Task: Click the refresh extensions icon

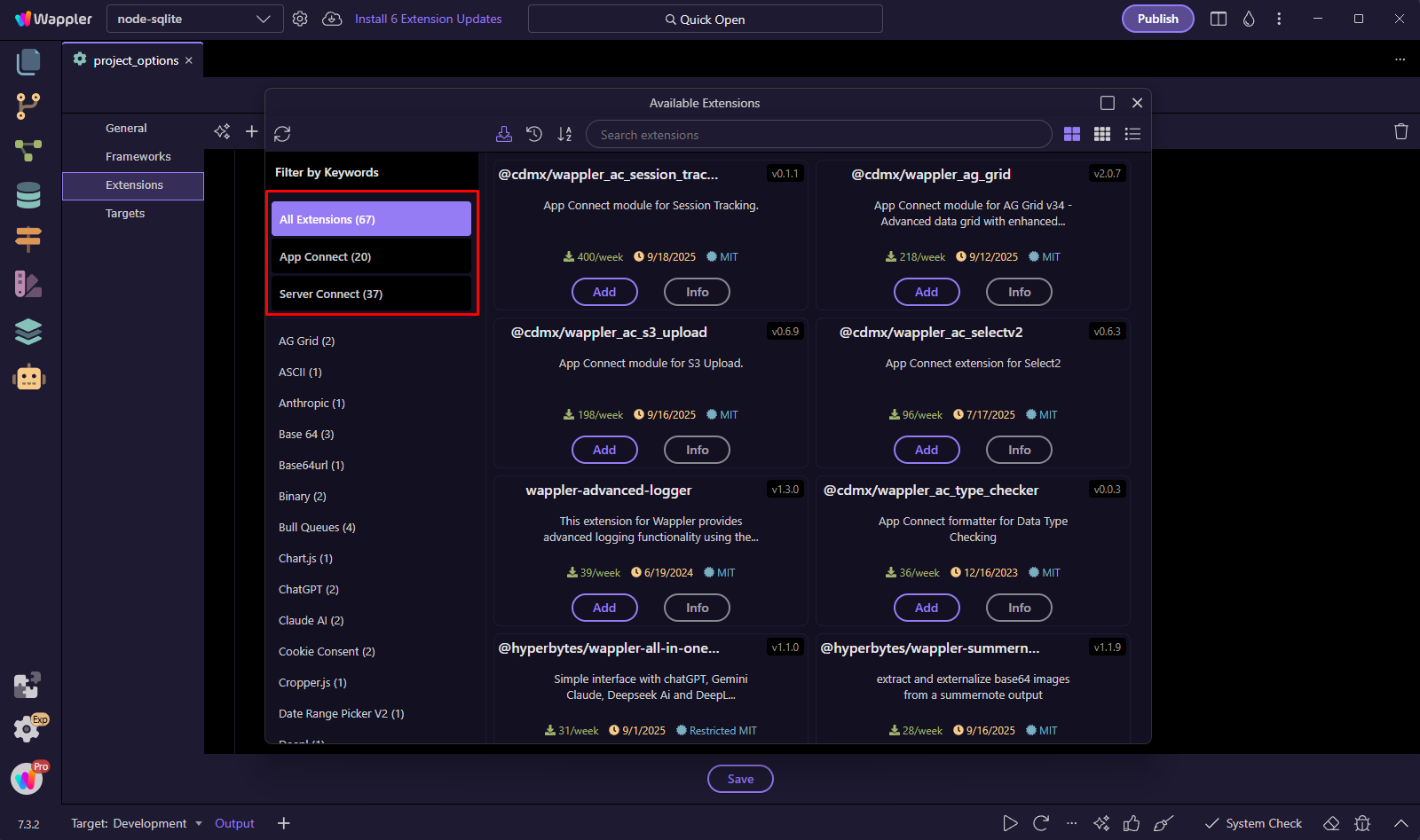Action: pos(282,134)
